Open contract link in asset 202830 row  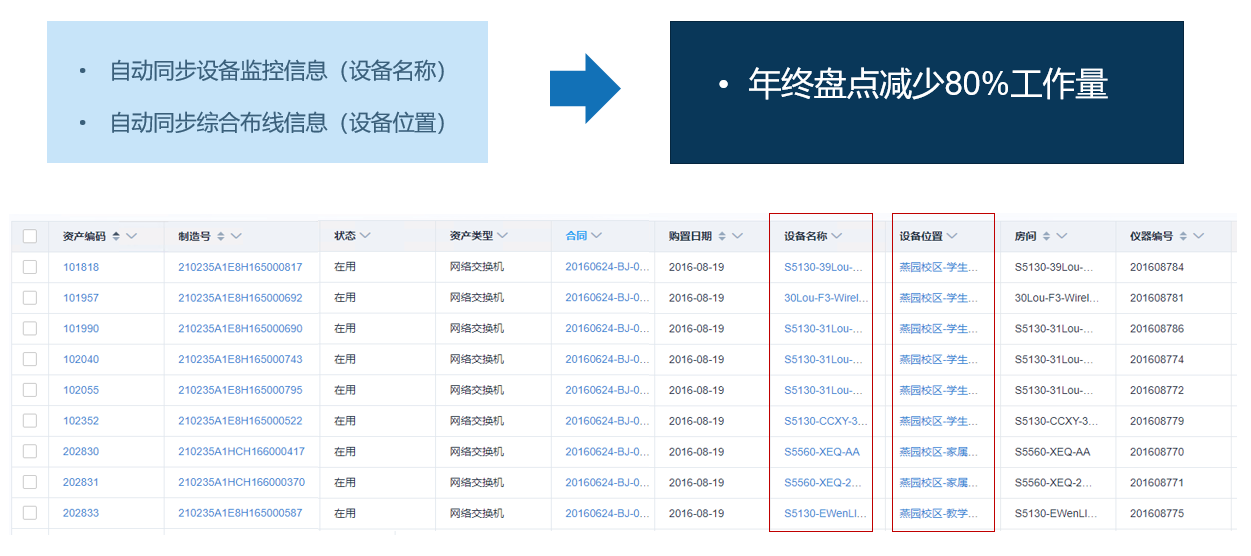click(x=607, y=451)
